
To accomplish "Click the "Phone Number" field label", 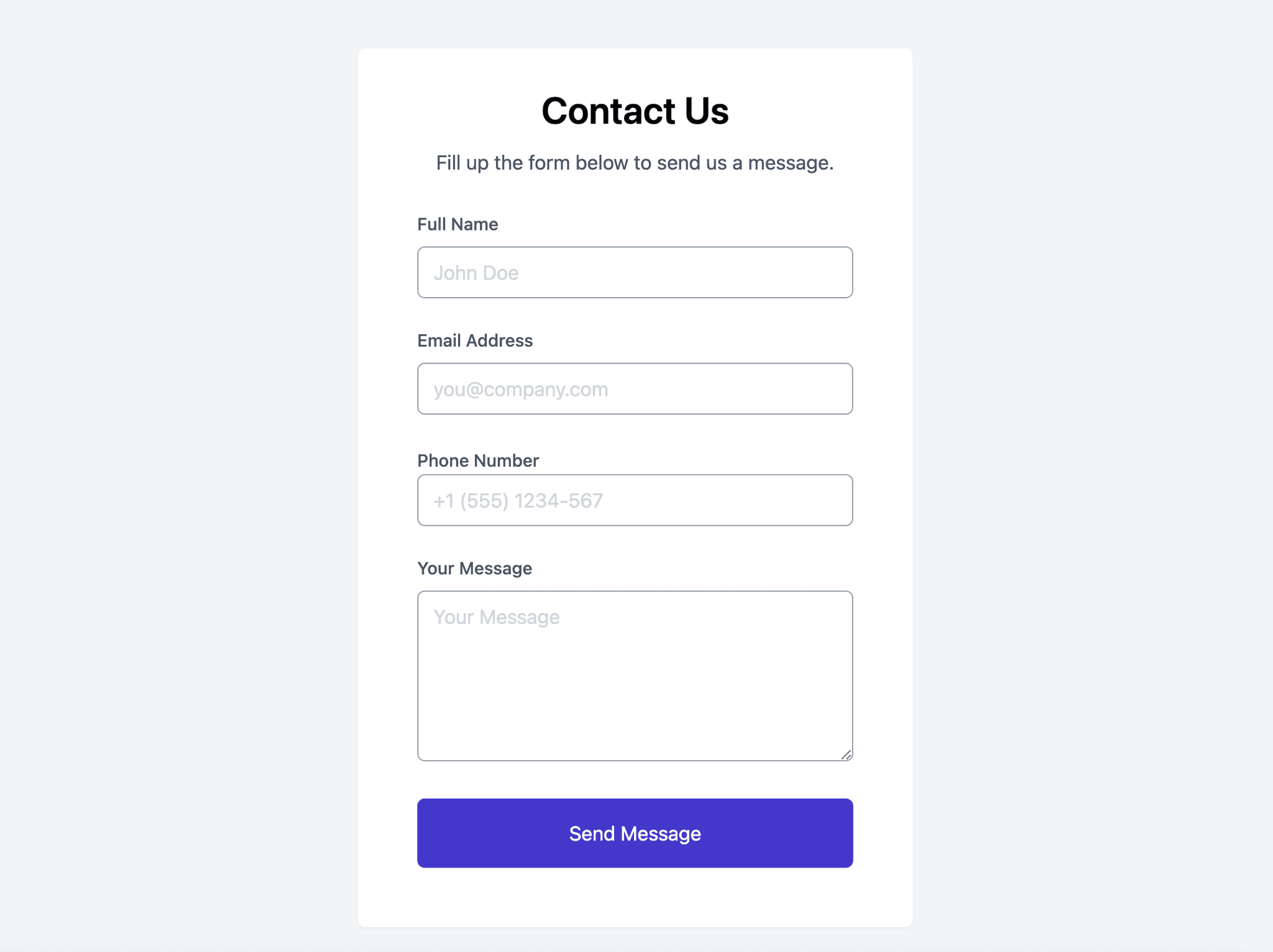I will (x=478, y=460).
